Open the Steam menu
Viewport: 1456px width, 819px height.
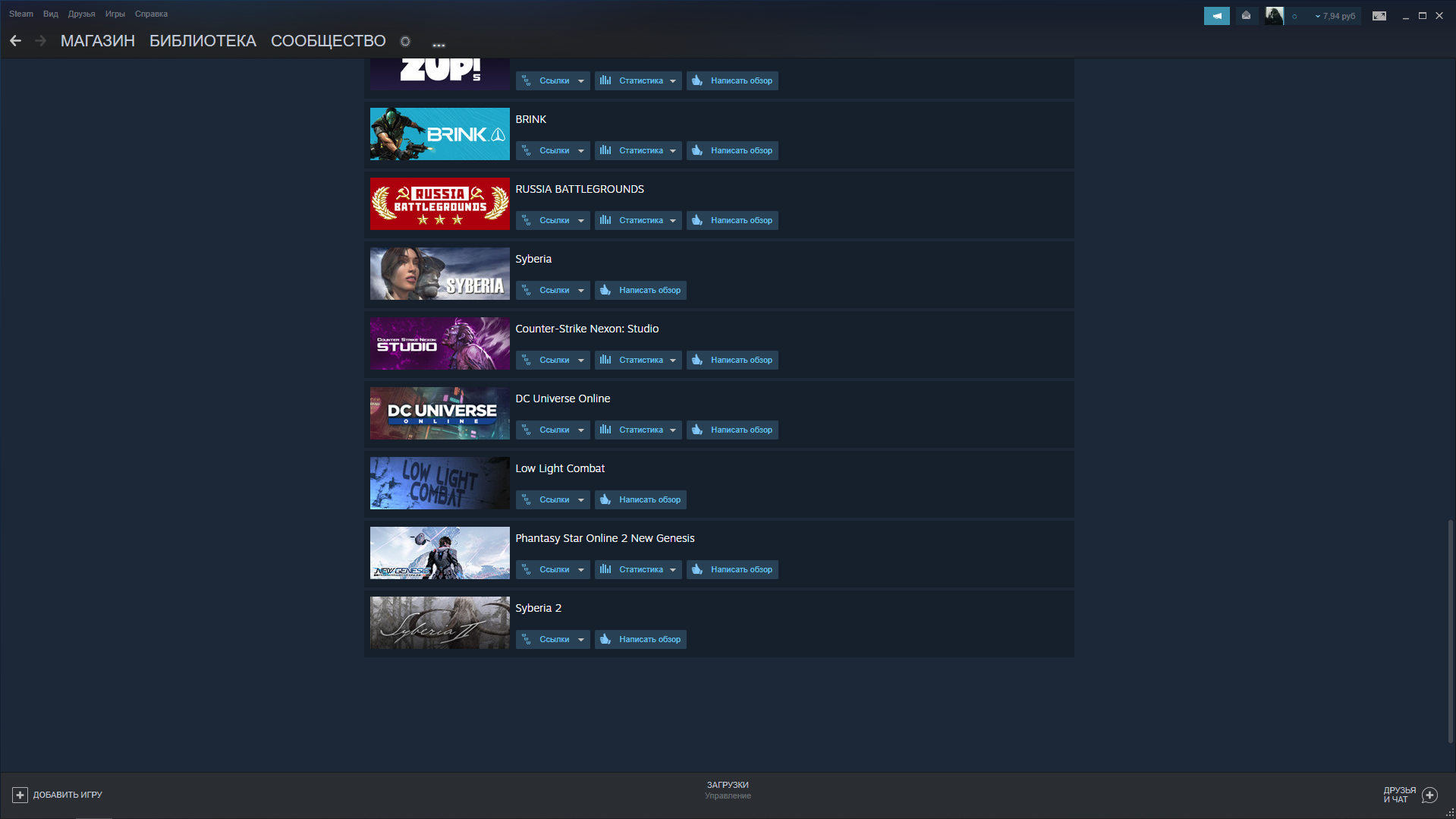tap(21, 14)
